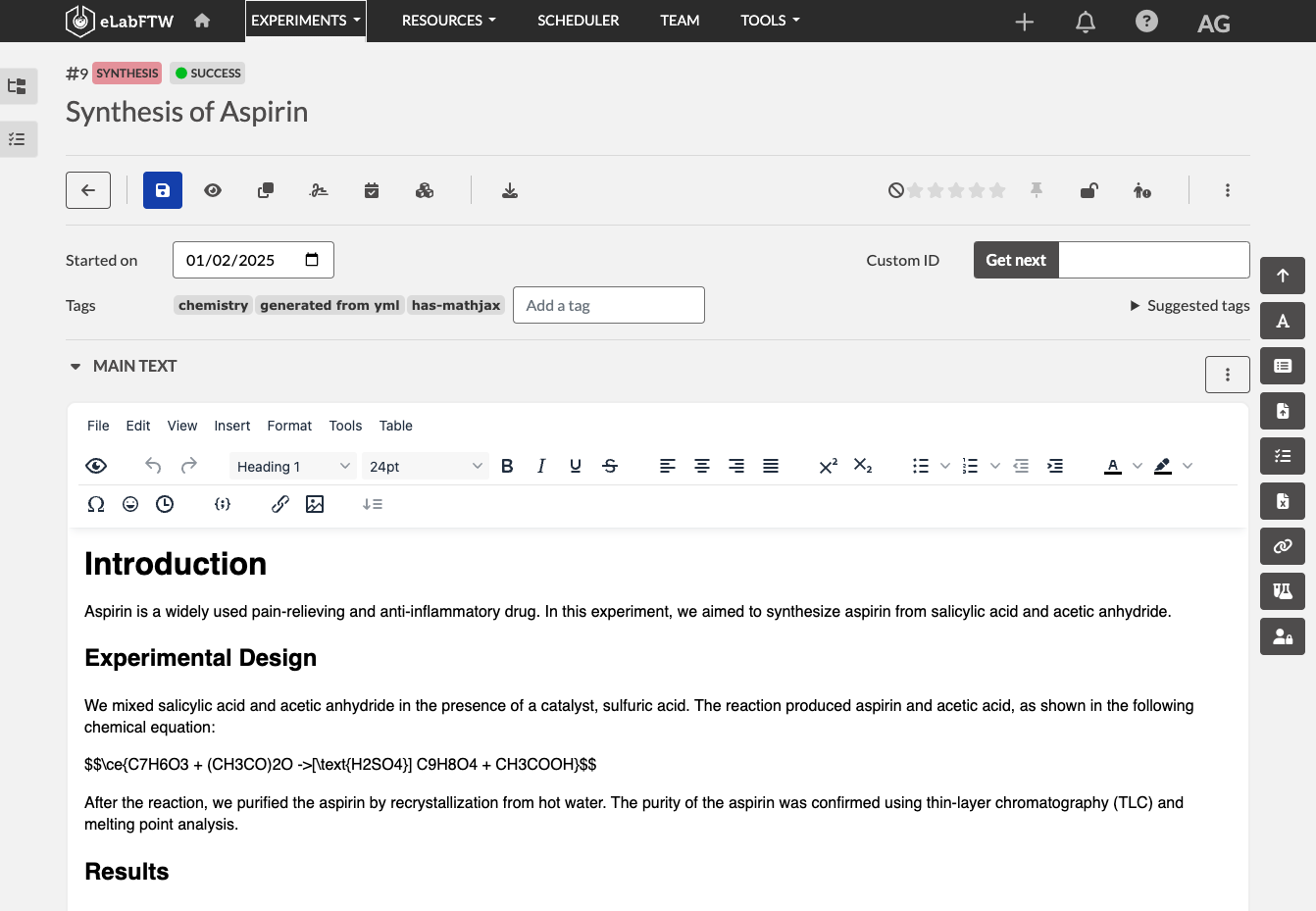1316x911 pixels.
Task: Open the emoji picker in the editor
Action: pos(130,504)
